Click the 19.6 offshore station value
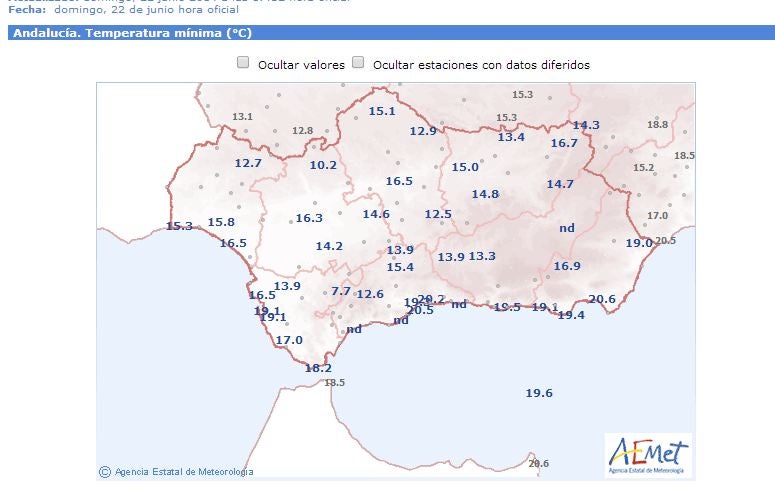Image resolution: width=775 pixels, height=488 pixels. point(539,393)
